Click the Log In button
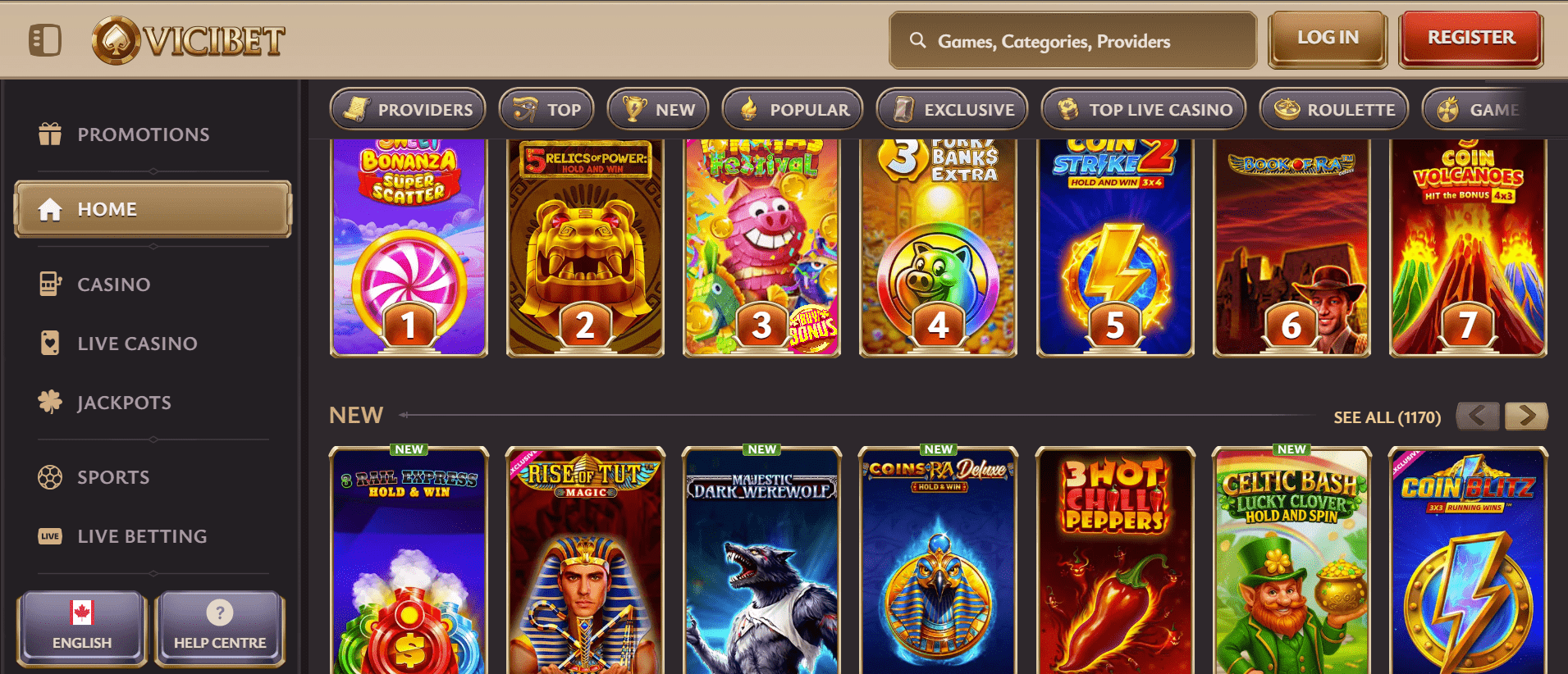Screen dimensions: 1568x674 coord(1328,39)
